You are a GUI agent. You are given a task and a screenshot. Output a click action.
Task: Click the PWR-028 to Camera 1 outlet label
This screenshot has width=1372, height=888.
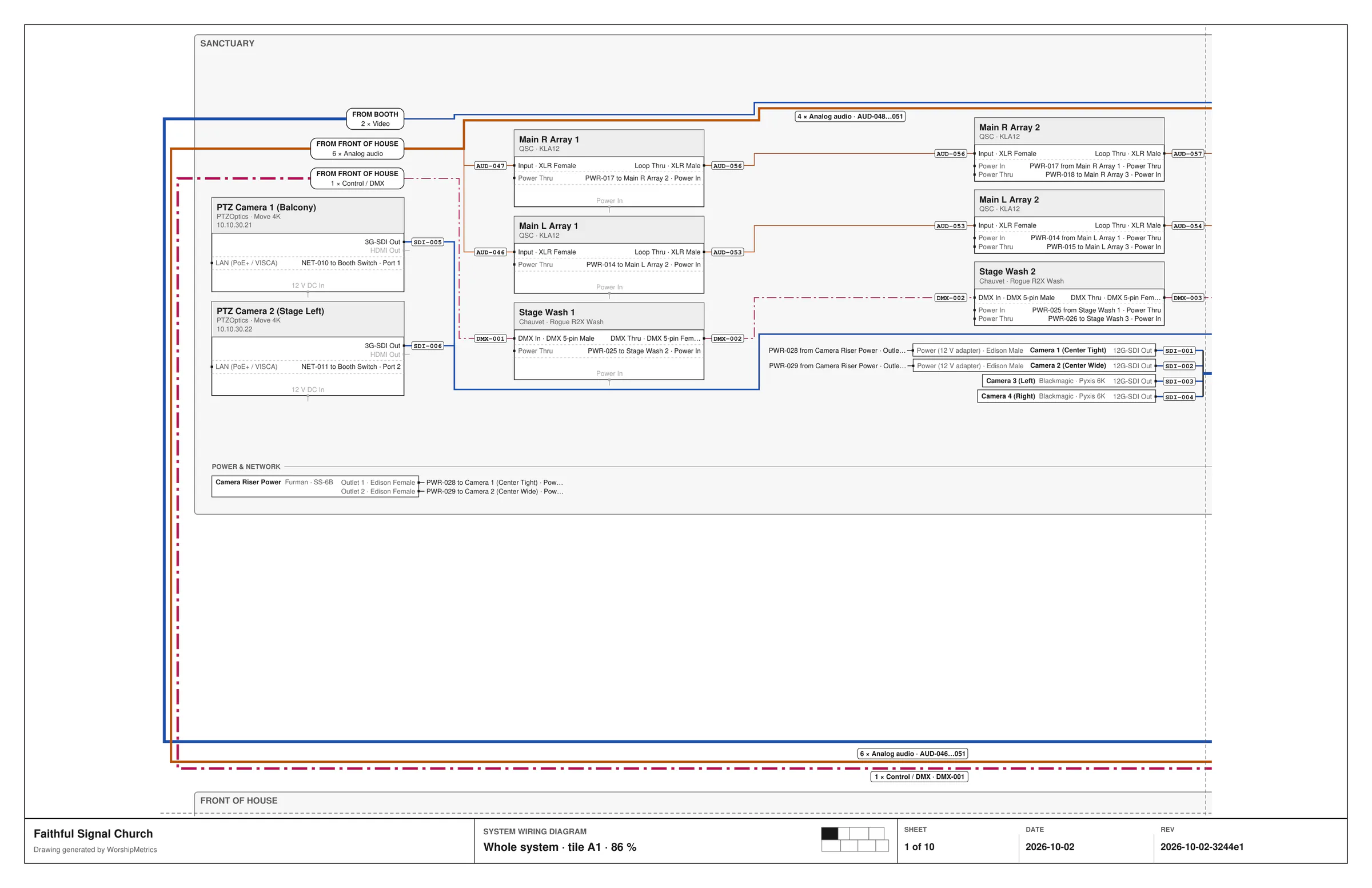[x=494, y=483]
